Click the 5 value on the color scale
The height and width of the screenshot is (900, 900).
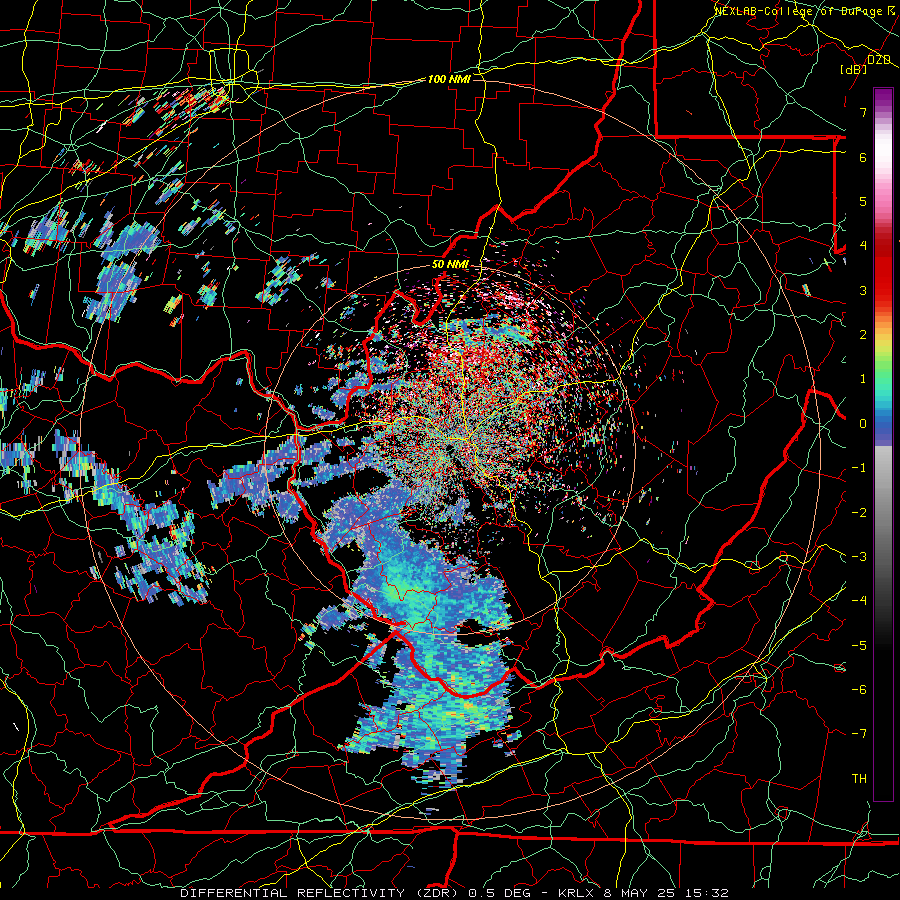(863, 201)
